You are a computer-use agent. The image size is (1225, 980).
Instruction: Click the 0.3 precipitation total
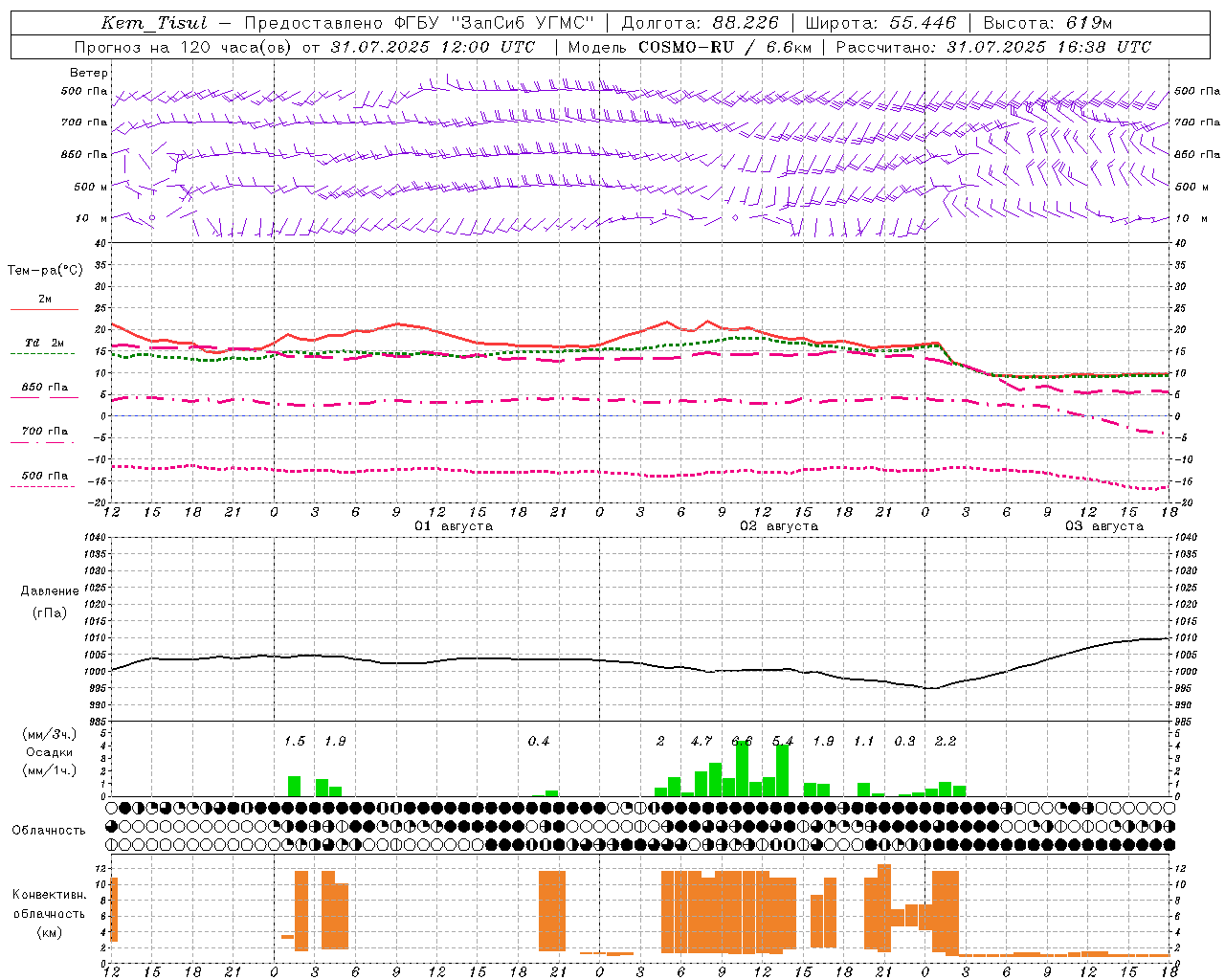point(904,742)
